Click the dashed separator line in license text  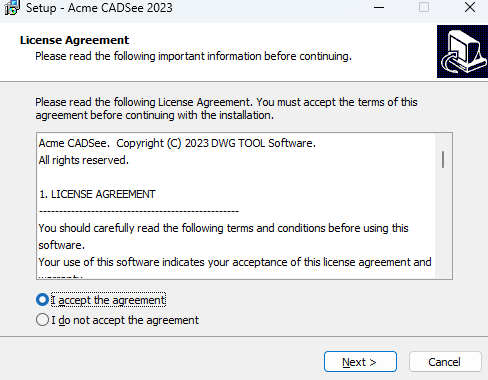[x=139, y=211]
